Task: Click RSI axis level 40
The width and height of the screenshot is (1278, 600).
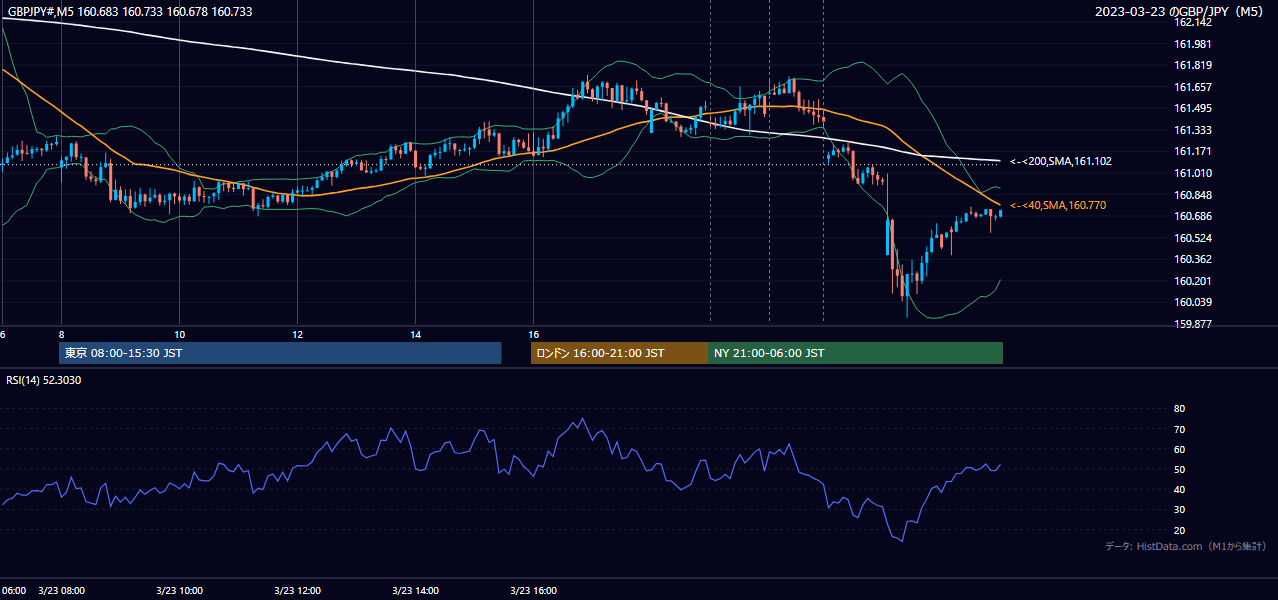Action: coord(1179,489)
